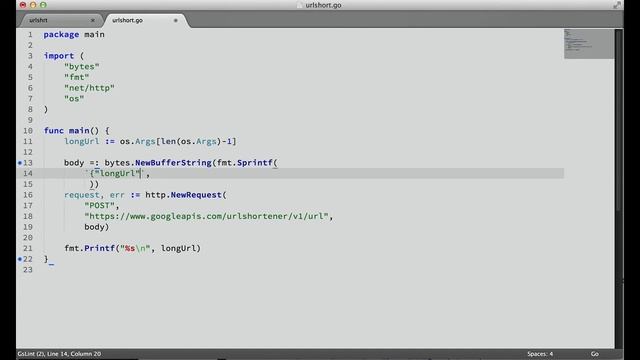Viewport: 640px width, 360px height.
Task: Click os.Args[len(os.Args)-1] expression
Action: [178, 141]
